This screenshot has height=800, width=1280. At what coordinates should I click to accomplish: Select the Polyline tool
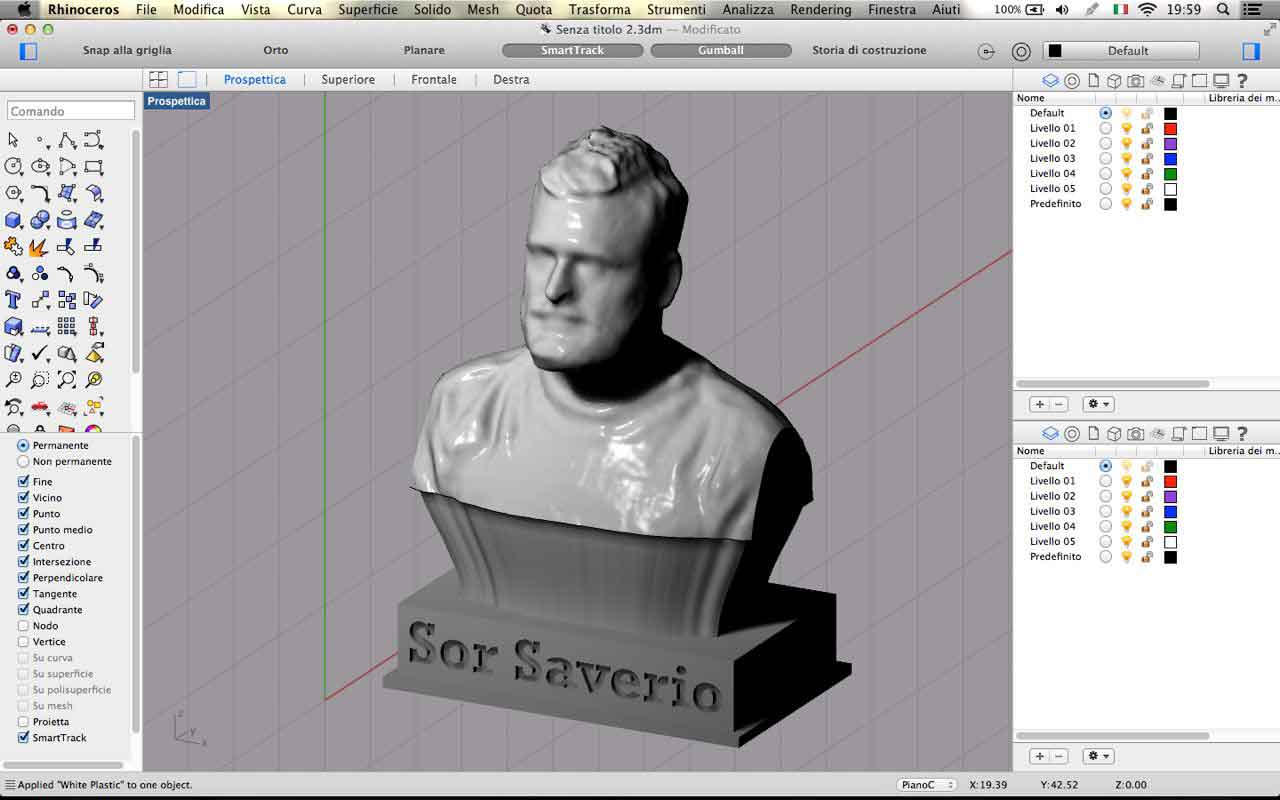pyautogui.click(x=67, y=141)
